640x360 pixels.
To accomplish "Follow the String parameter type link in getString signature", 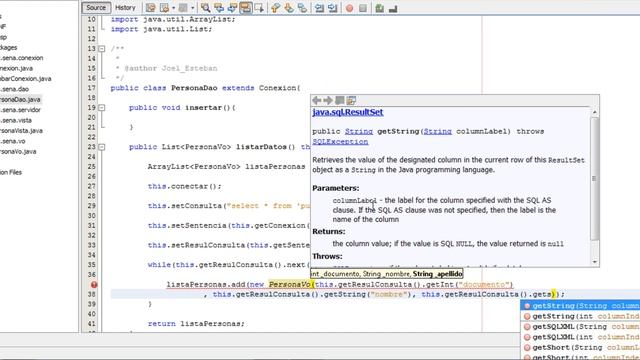I will click(x=438, y=131).
